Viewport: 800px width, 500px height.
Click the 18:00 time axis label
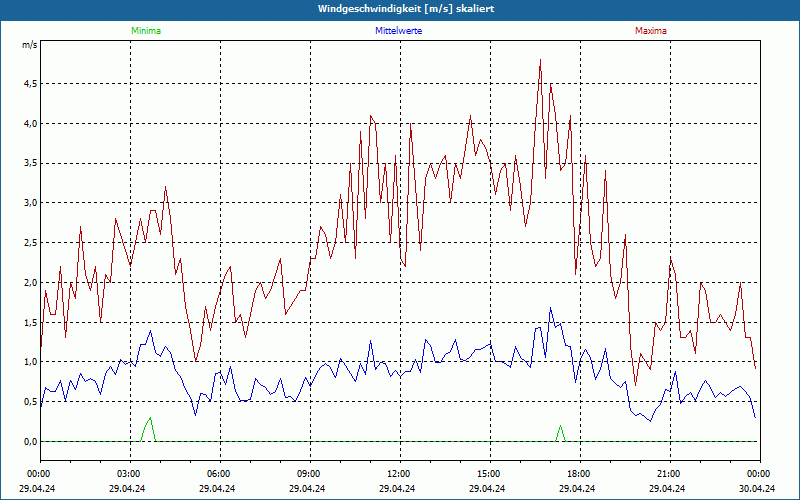point(578,474)
